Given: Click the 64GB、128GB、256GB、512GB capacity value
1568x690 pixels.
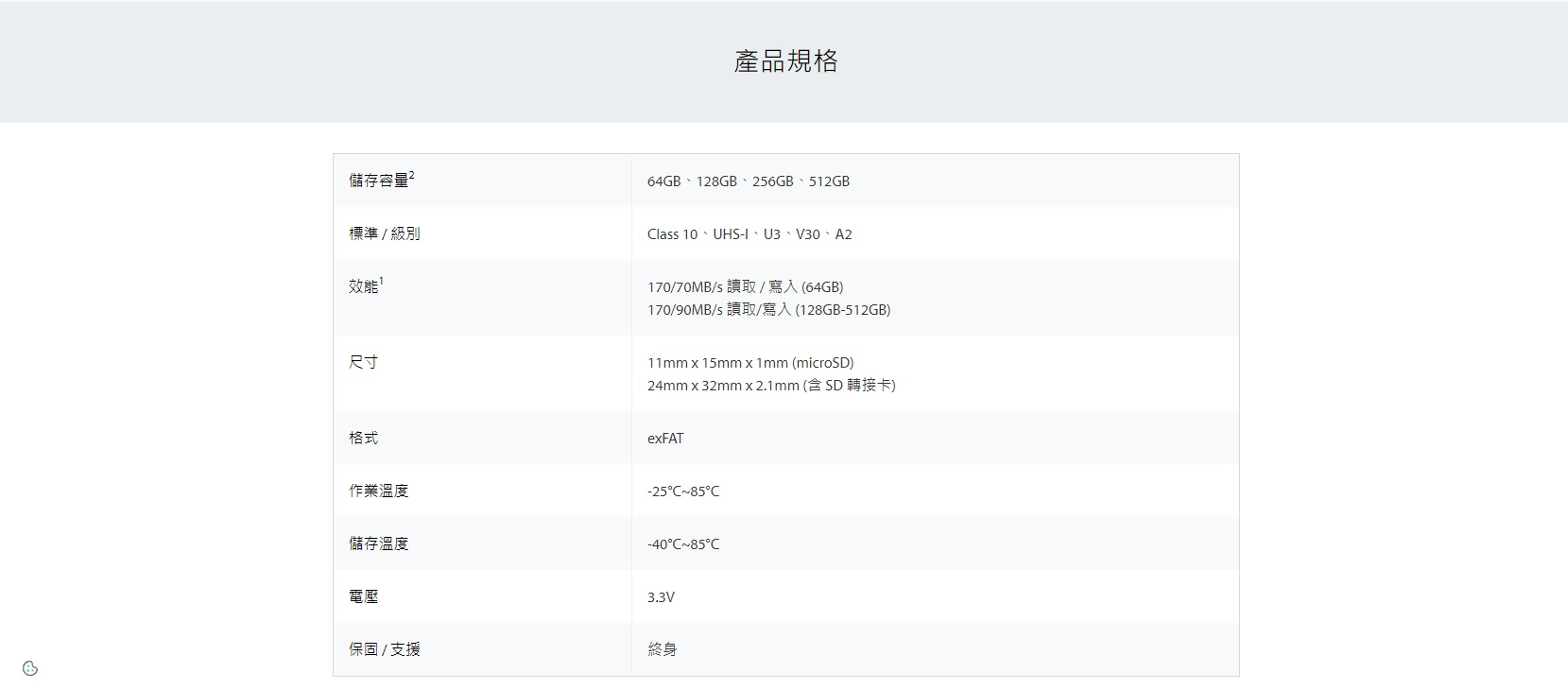Looking at the screenshot, I should (748, 181).
